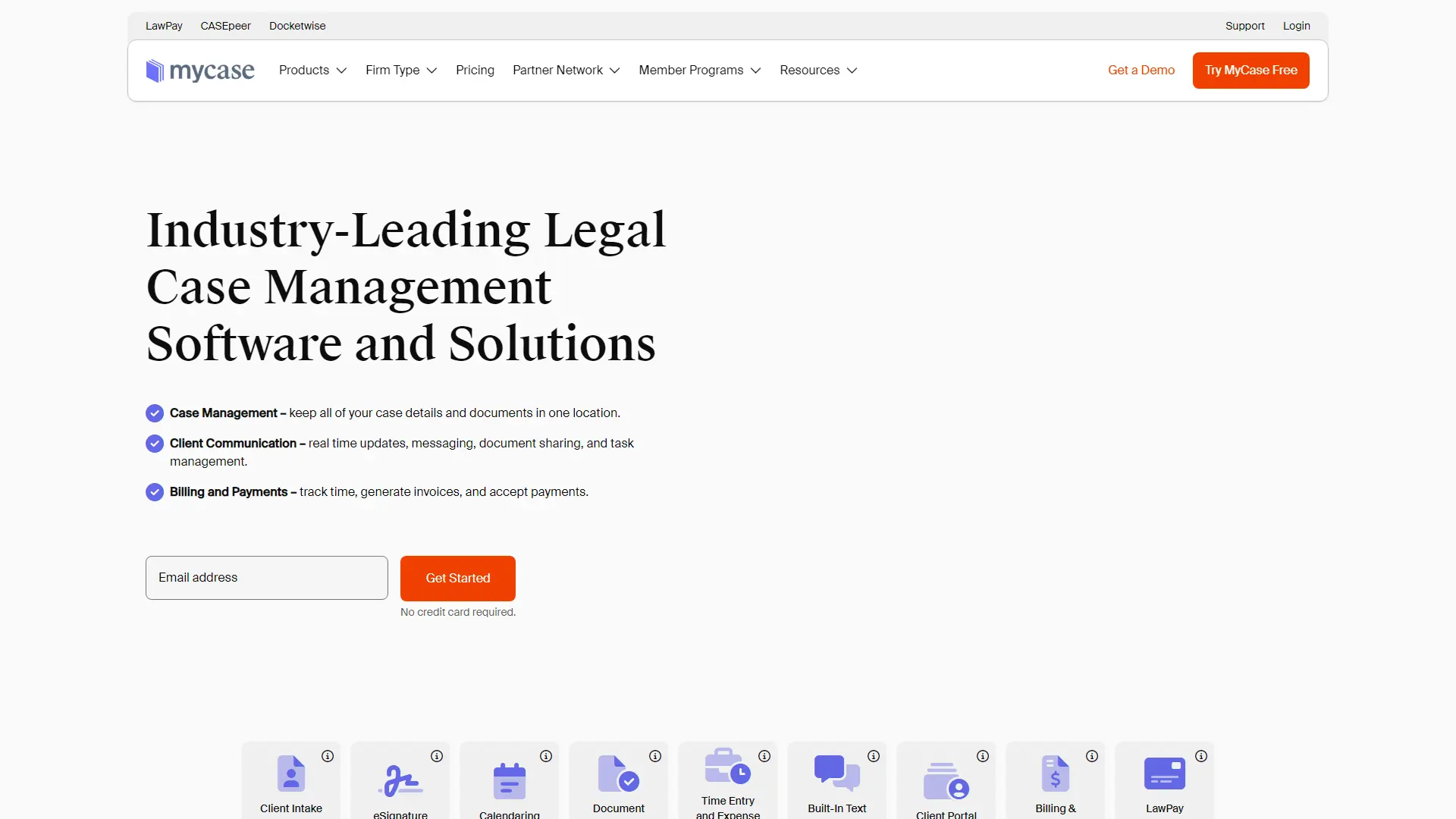Viewport: 1456px width, 819px height.
Task: Select Pricing in the navigation bar
Action: point(475,70)
